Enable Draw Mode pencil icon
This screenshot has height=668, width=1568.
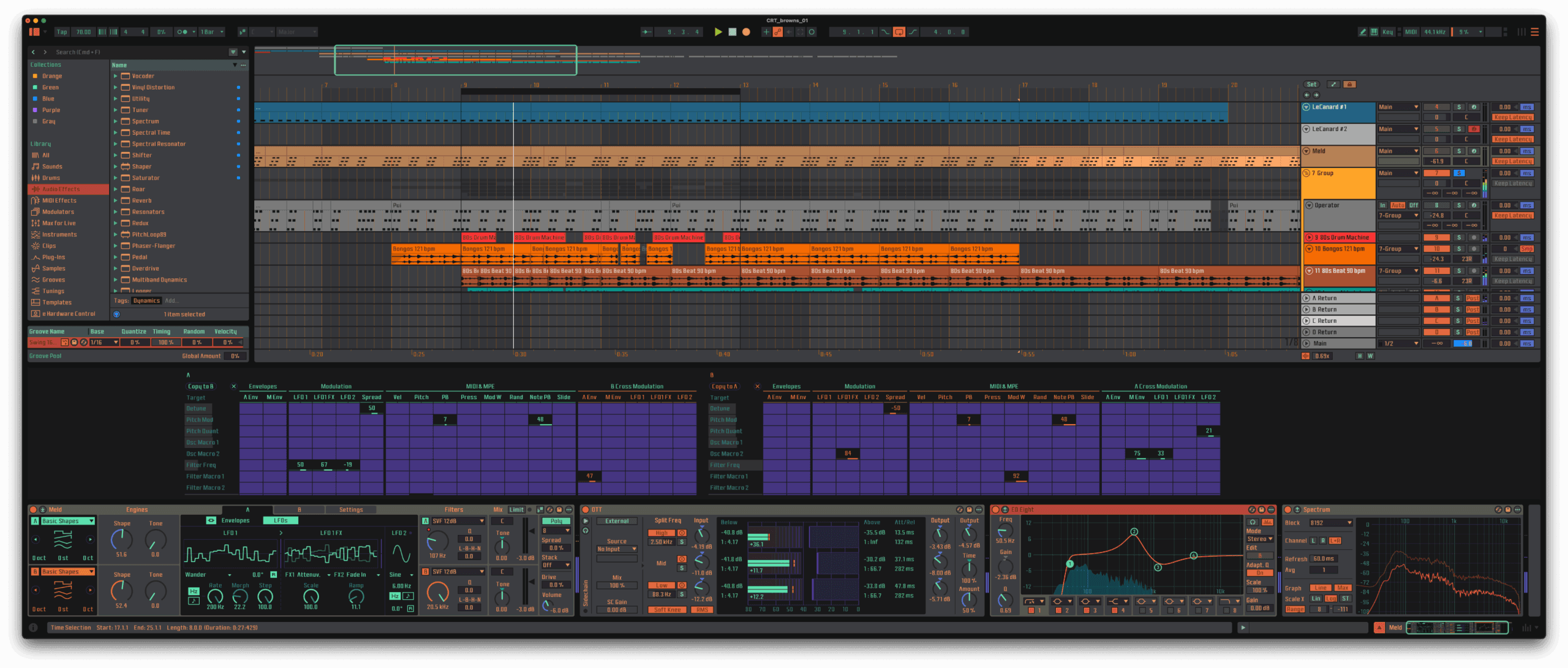point(1362,32)
